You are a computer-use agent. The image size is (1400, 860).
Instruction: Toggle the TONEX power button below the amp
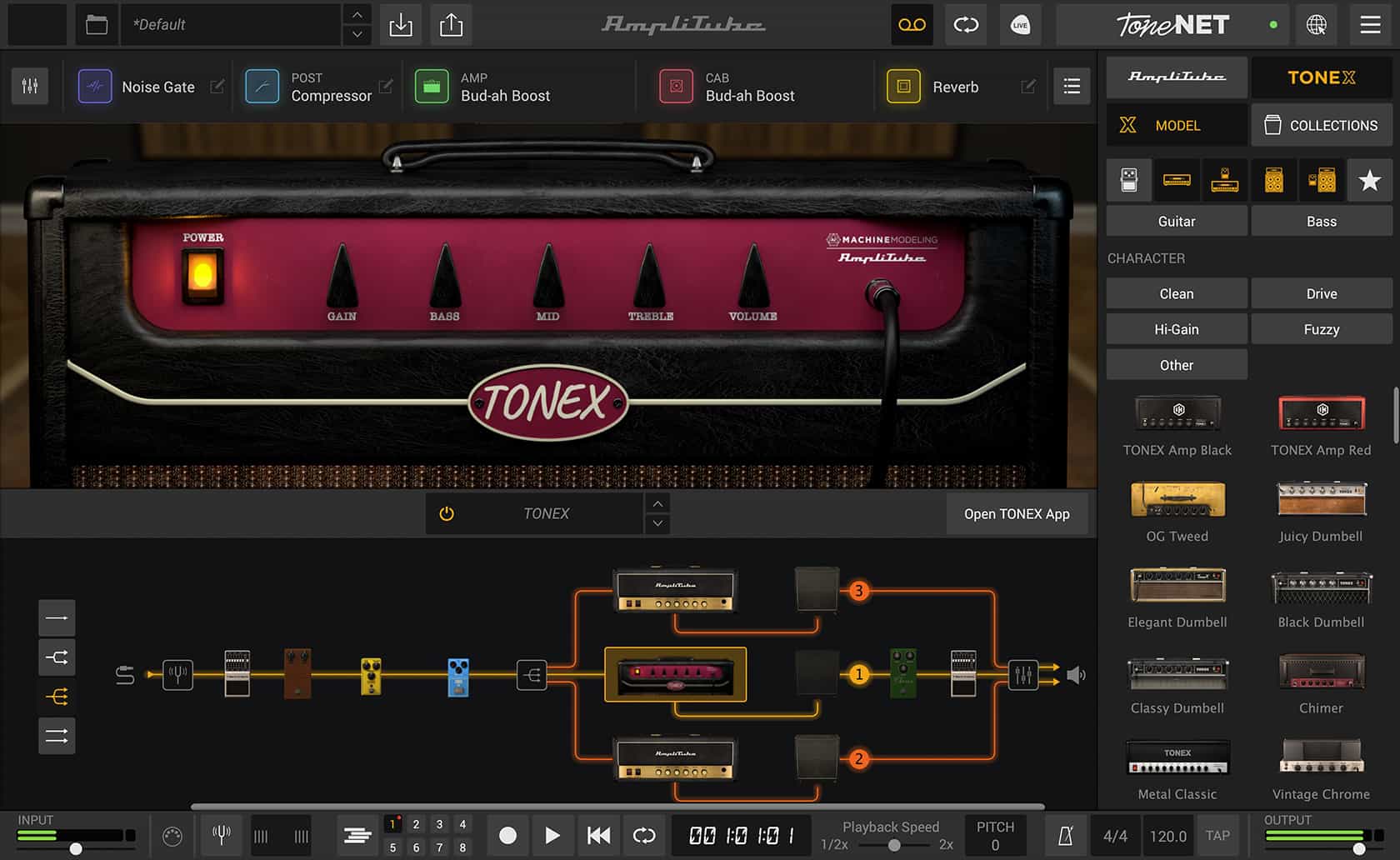tap(447, 513)
